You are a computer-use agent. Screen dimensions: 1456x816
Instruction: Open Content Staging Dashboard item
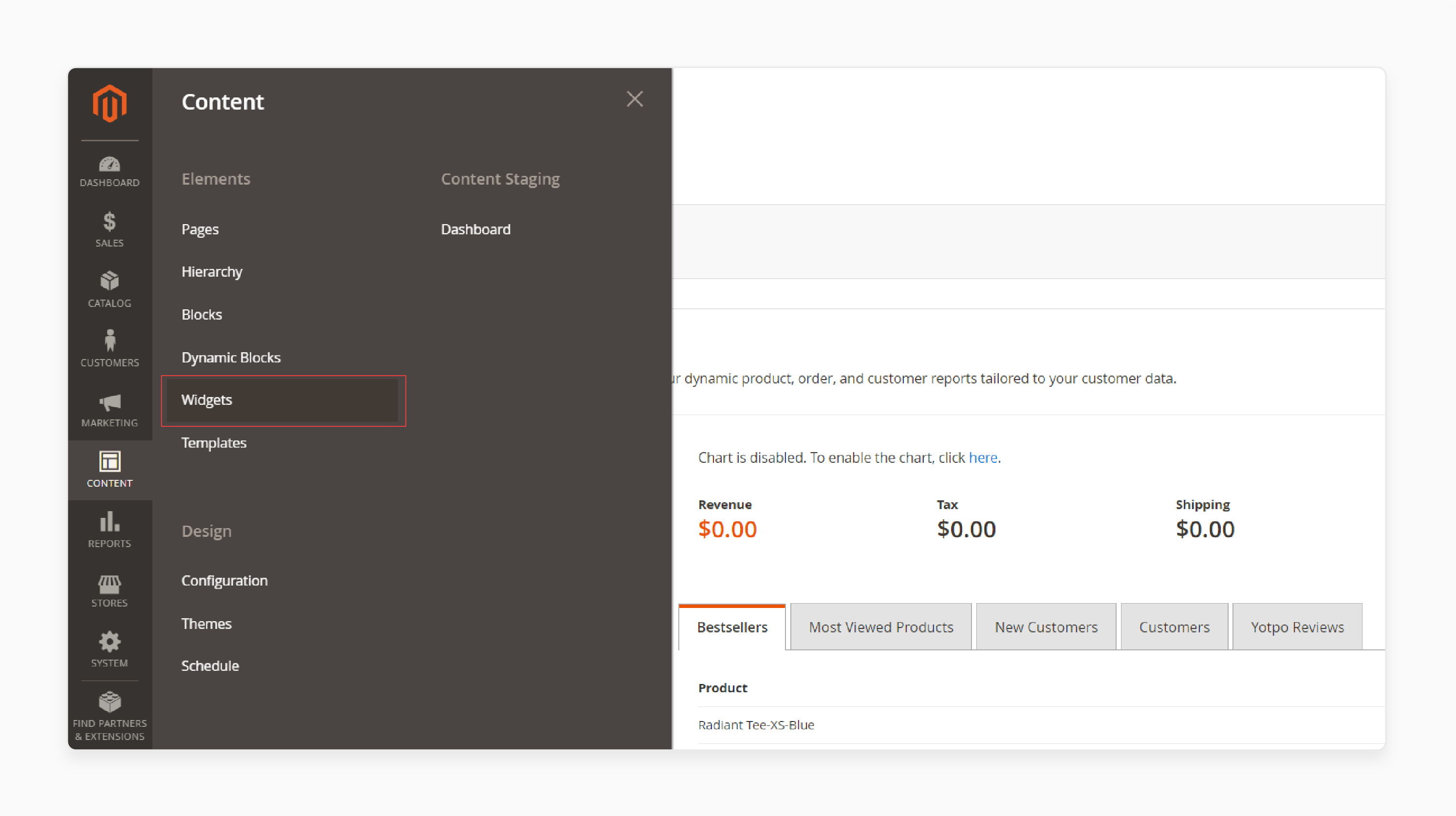click(476, 229)
